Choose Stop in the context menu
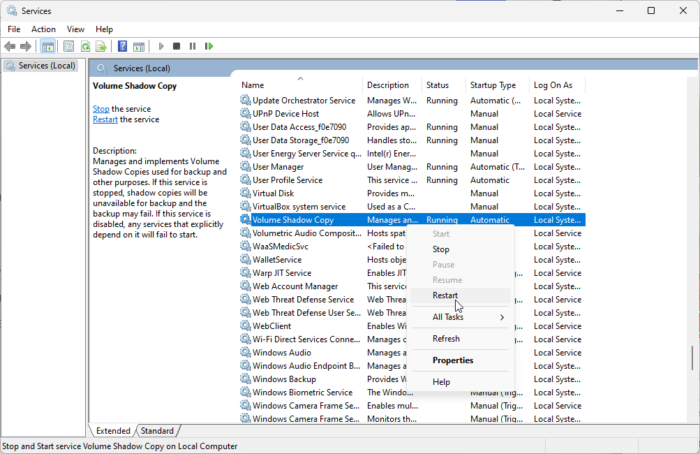The image size is (700, 454). pyautogui.click(x=440, y=249)
